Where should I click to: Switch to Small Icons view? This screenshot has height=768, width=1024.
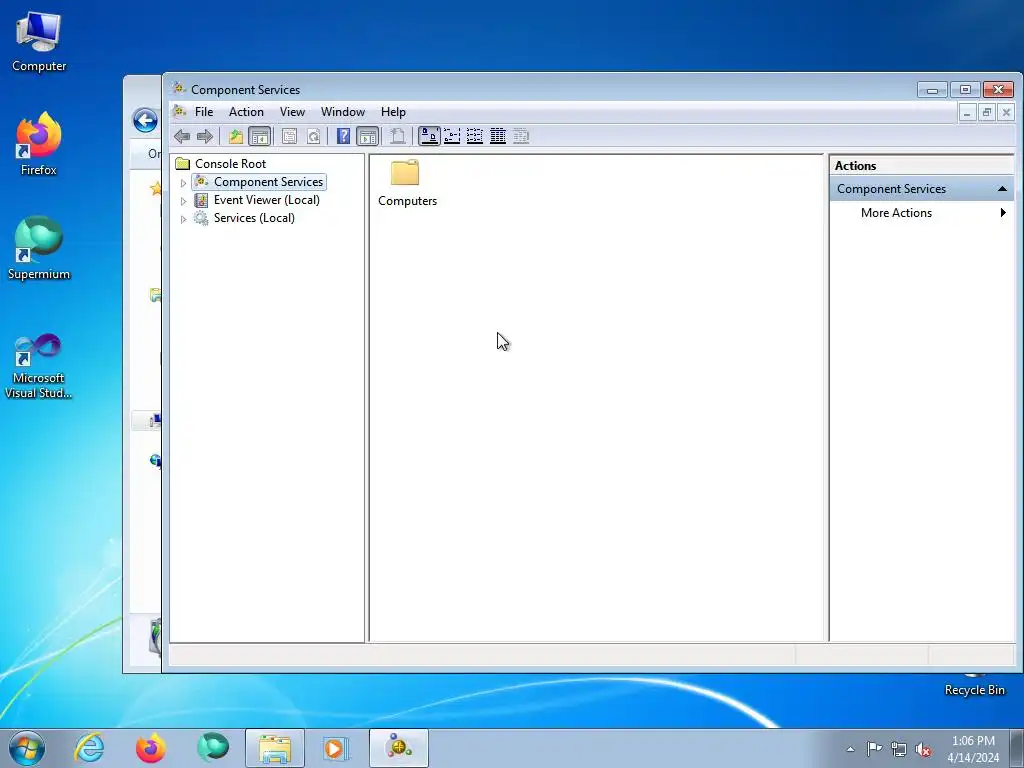(x=452, y=136)
